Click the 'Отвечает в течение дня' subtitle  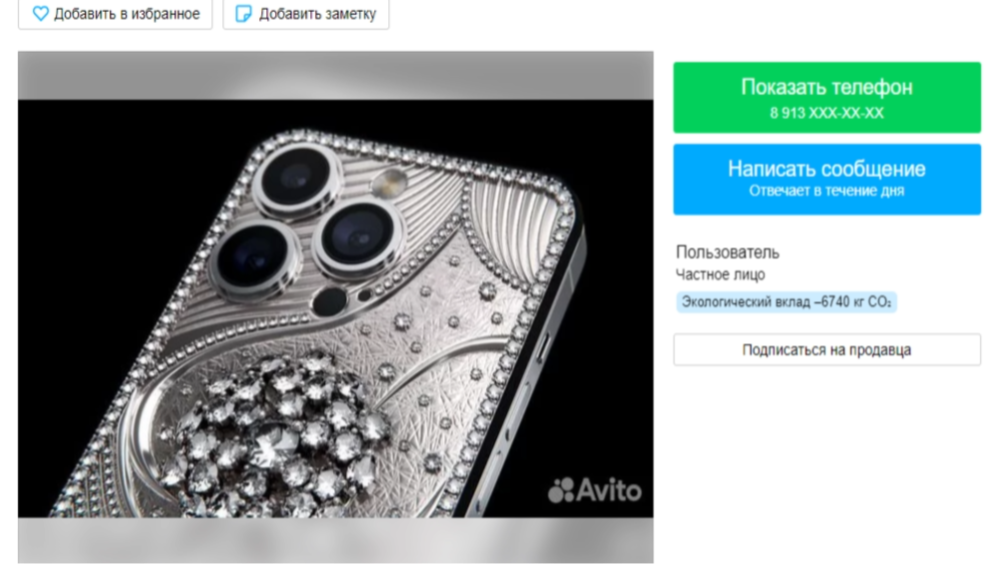(x=826, y=191)
